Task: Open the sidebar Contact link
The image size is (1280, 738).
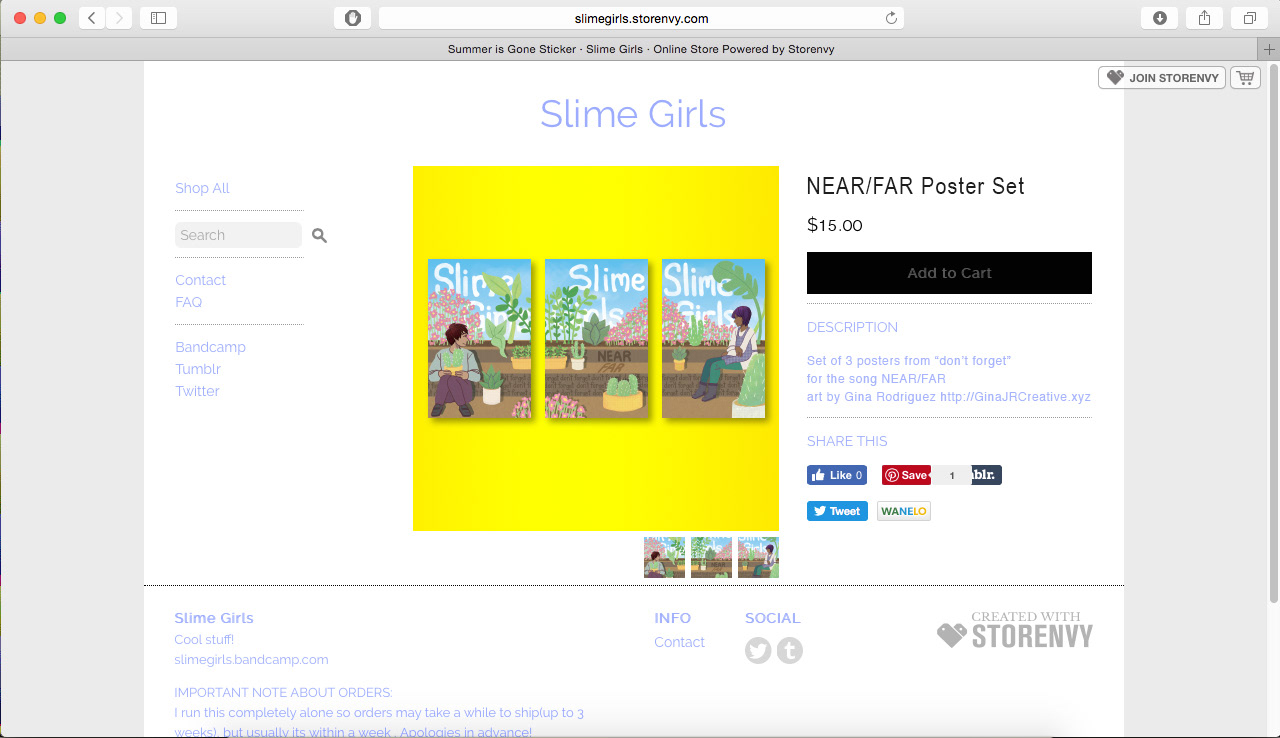Action: (200, 280)
